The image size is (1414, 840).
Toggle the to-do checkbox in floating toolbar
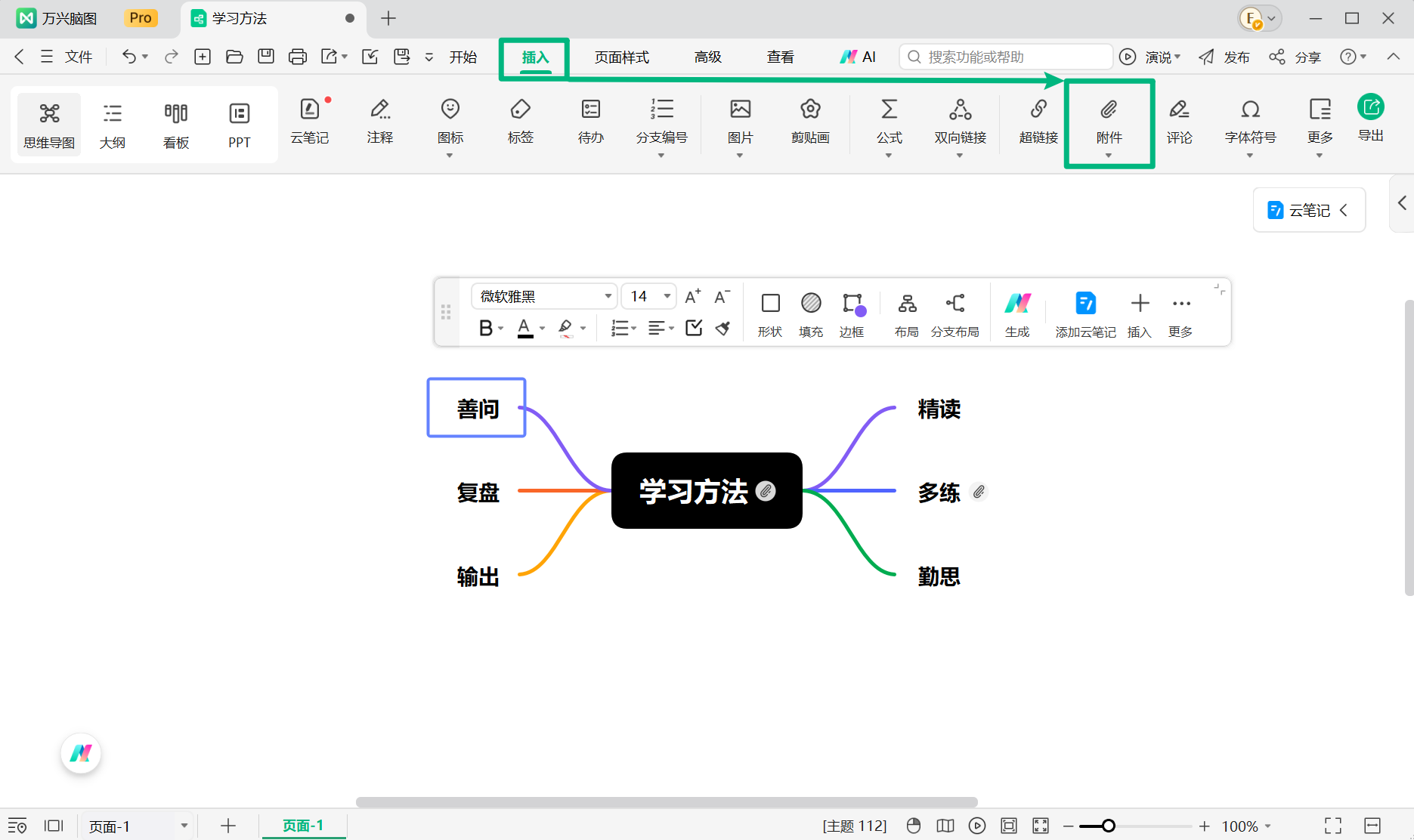(x=694, y=328)
